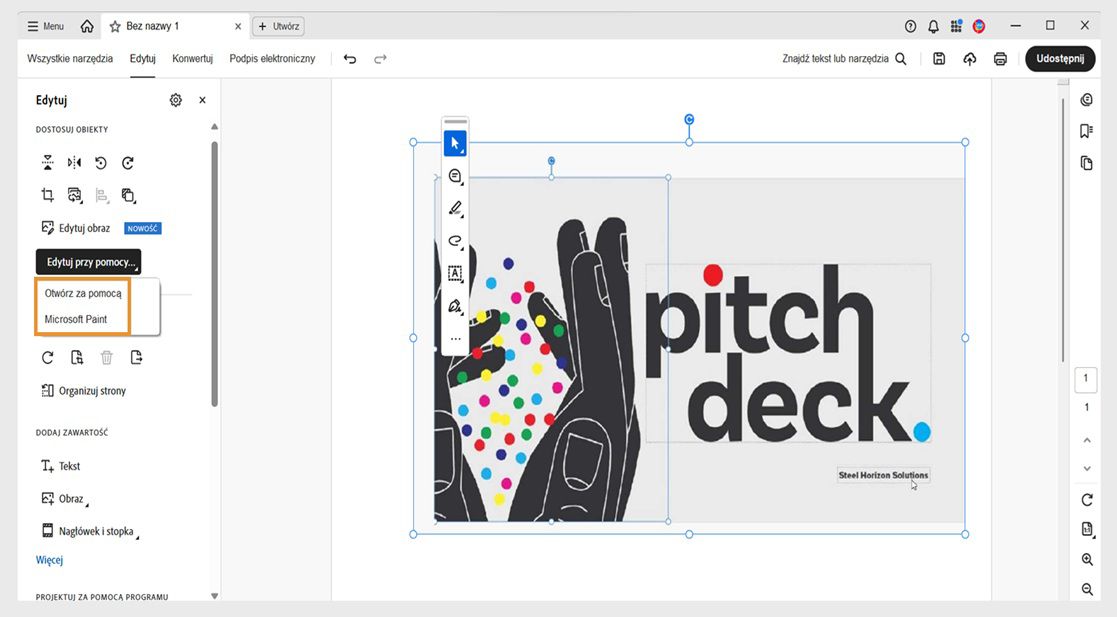Rotate object clockwise
This screenshot has height=617, width=1117.
128,163
